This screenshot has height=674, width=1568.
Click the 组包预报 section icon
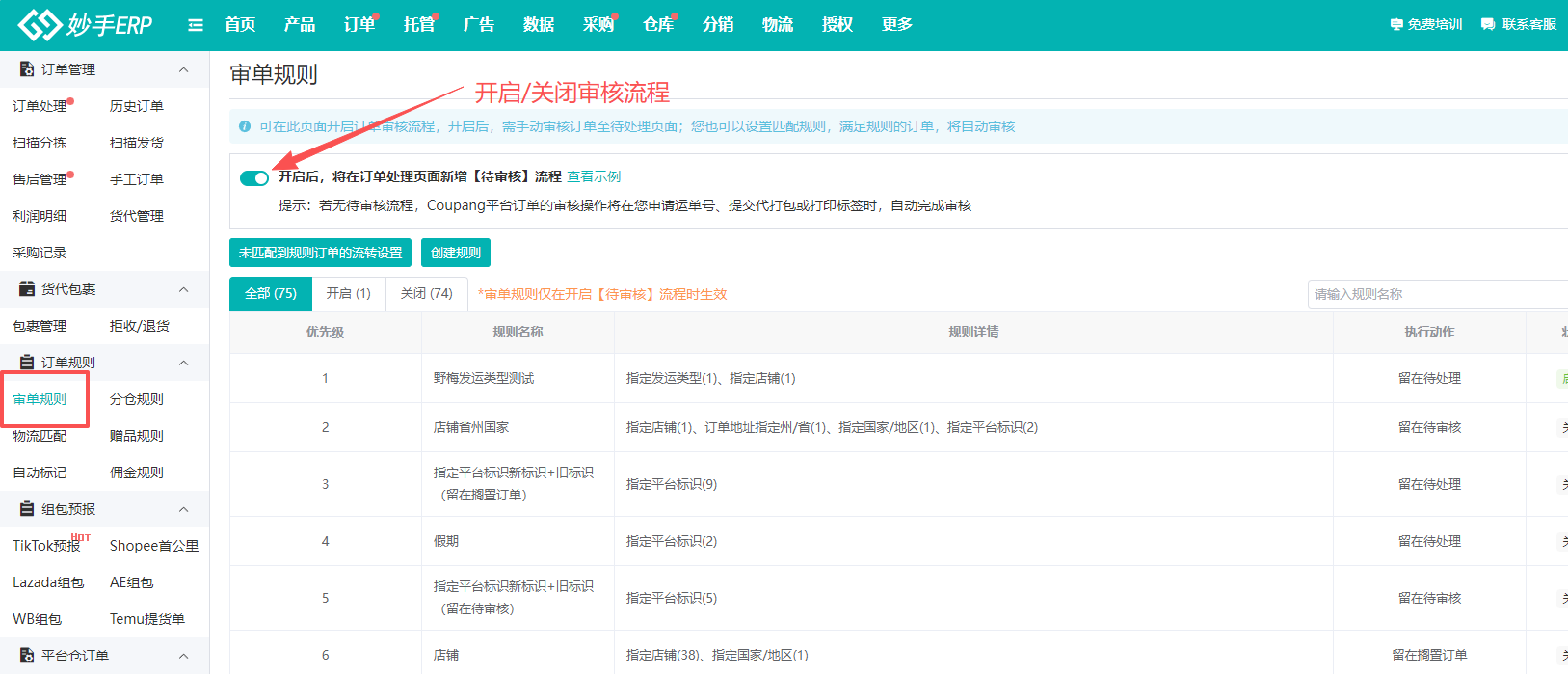[27, 509]
